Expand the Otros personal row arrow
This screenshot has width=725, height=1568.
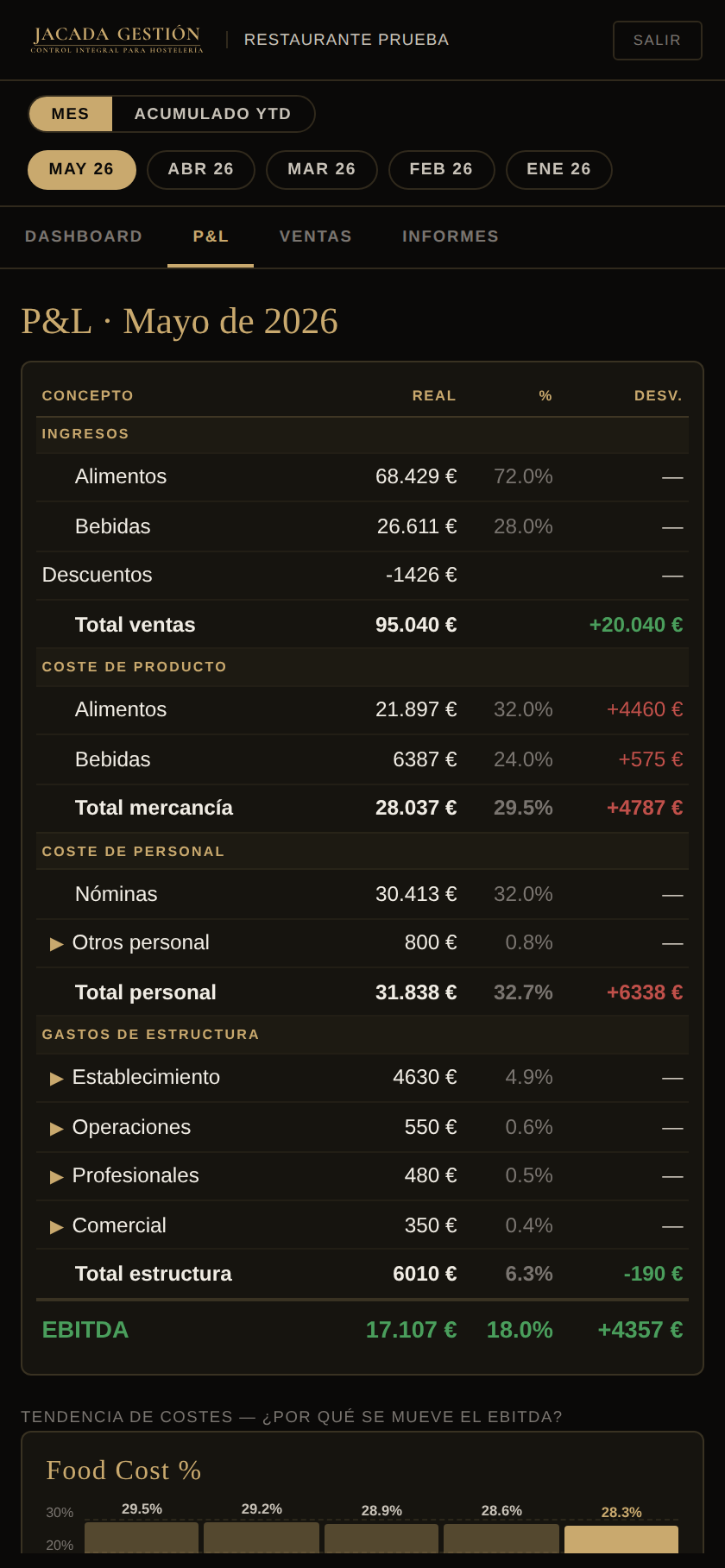tap(57, 943)
